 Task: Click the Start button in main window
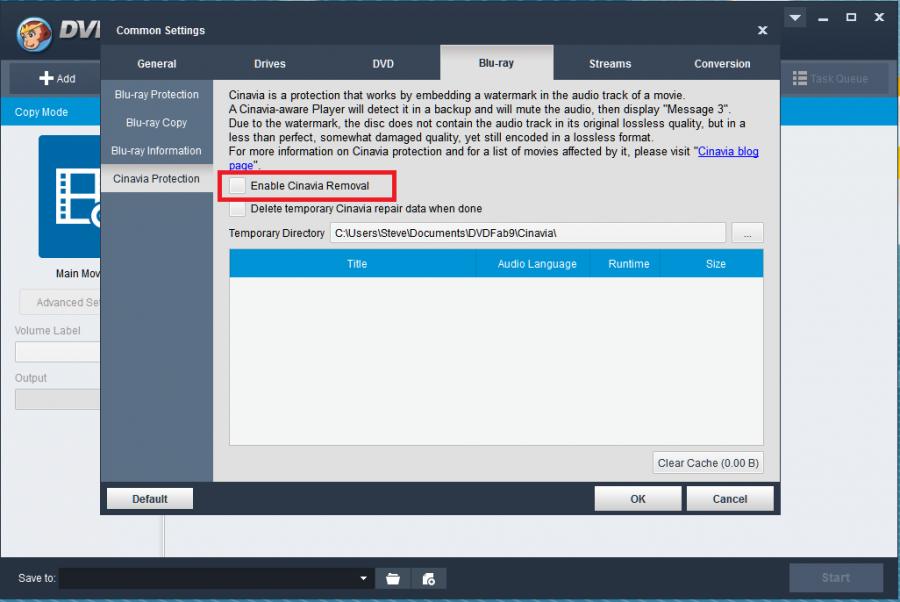click(836, 578)
